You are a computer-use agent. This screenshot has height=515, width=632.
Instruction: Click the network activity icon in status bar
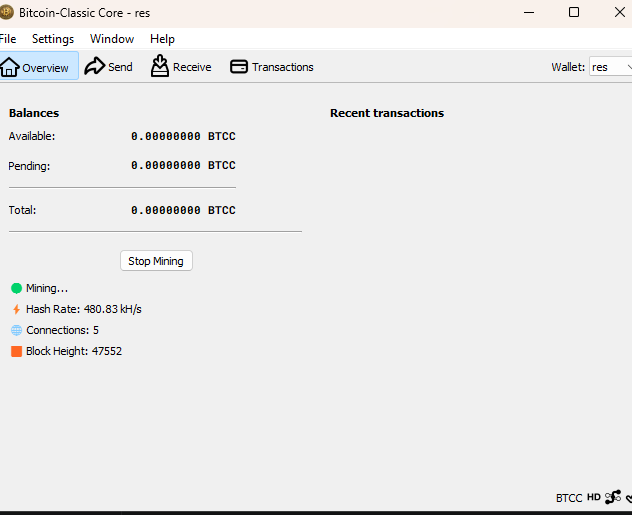coord(613,497)
